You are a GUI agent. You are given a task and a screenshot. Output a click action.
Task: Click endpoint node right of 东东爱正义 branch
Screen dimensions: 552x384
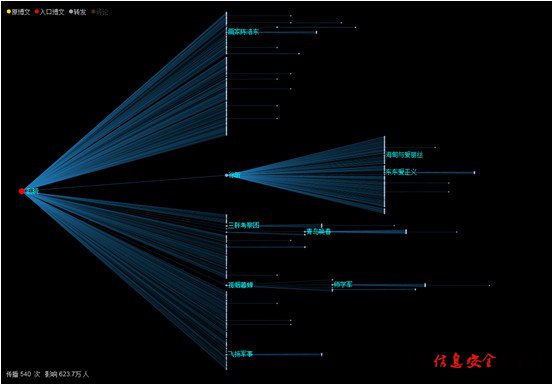(x=474, y=172)
